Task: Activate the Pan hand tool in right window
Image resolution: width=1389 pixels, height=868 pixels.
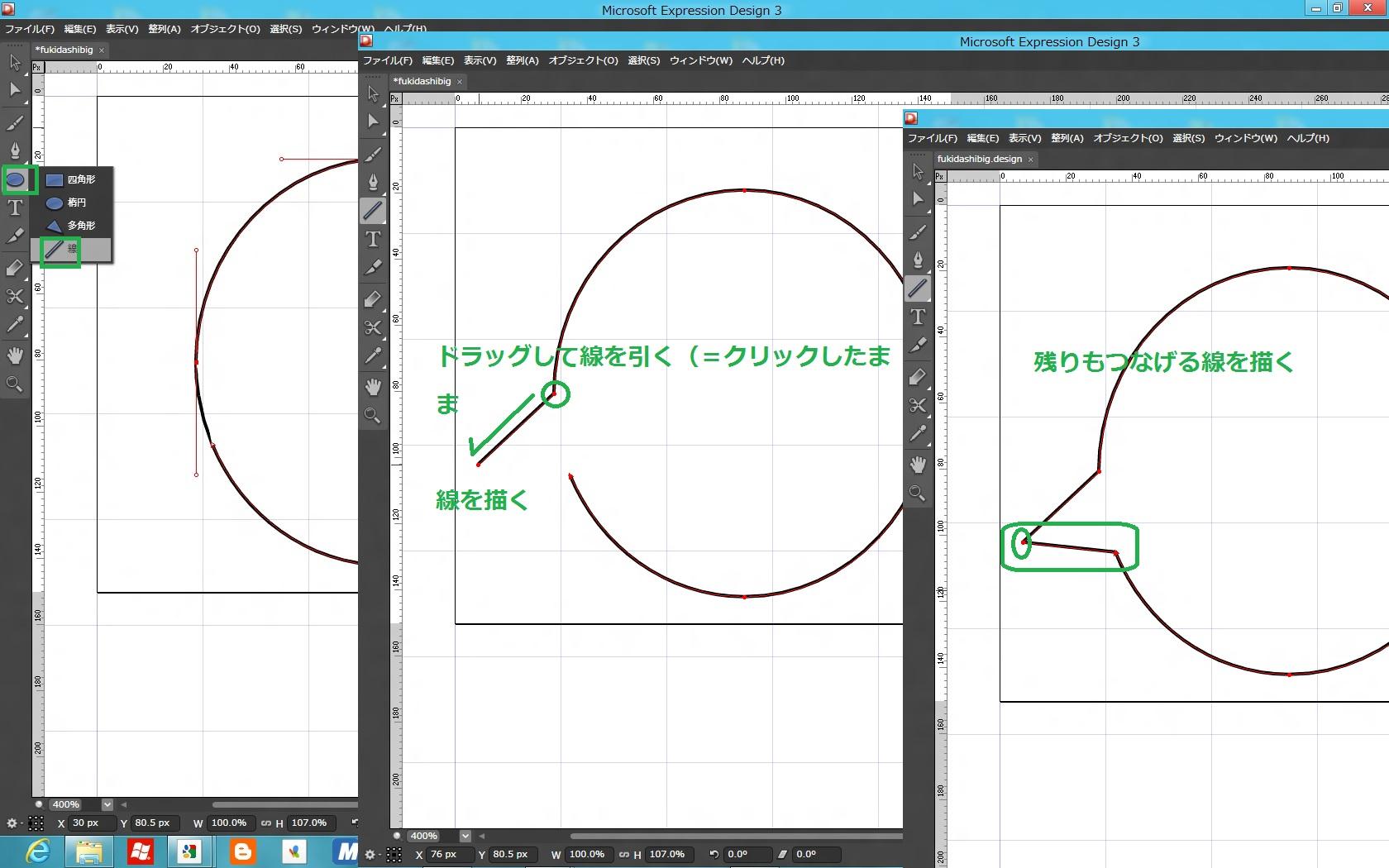Action: (918, 465)
